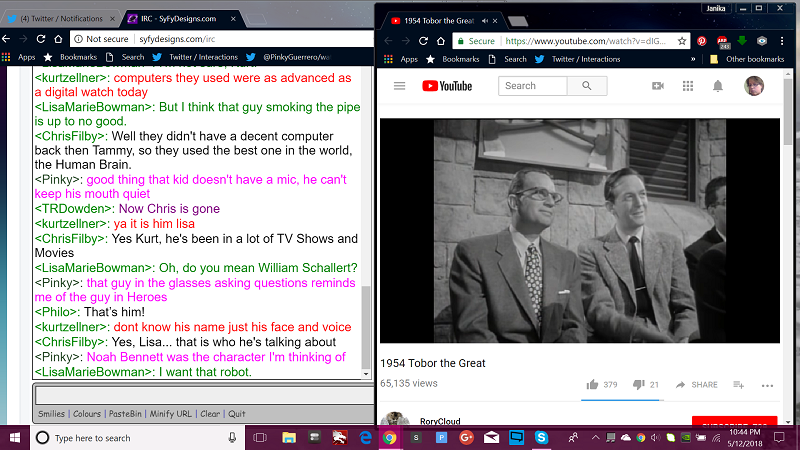Screen dimensions: 800x450
Task: Open Colours in IRC chat toolbar
Action: pos(87,414)
